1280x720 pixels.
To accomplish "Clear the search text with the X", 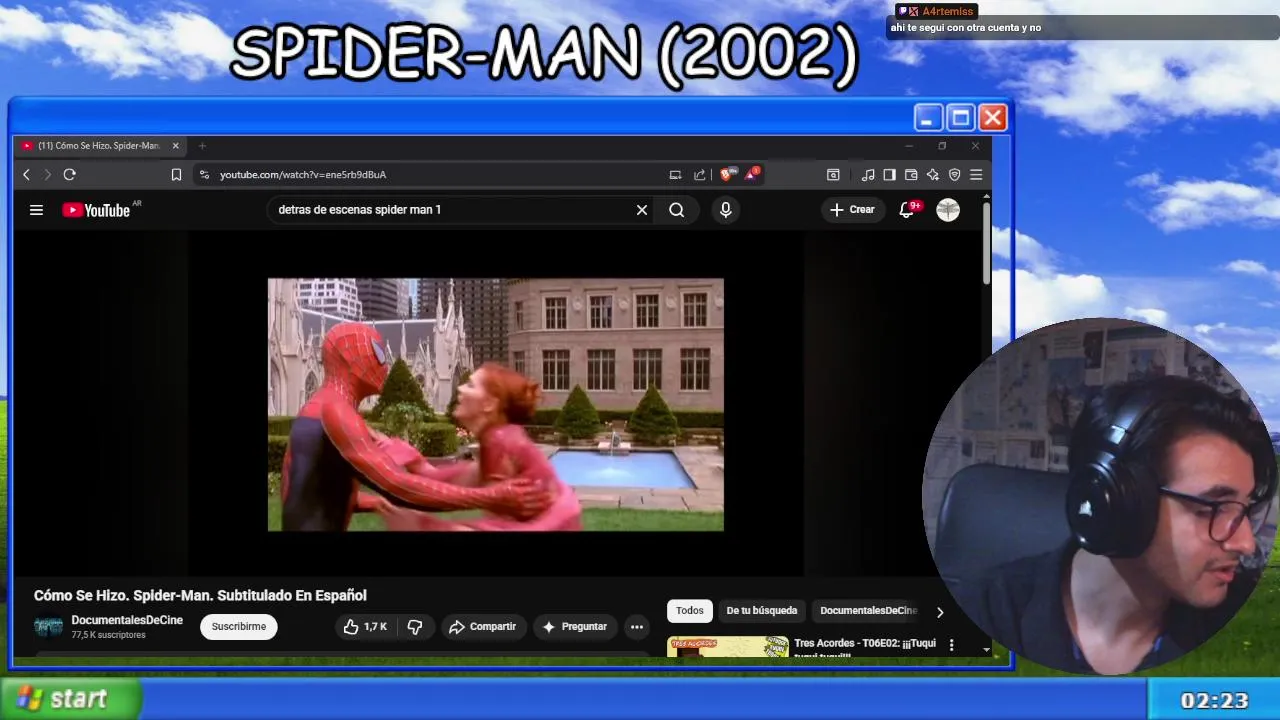I will (x=642, y=210).
